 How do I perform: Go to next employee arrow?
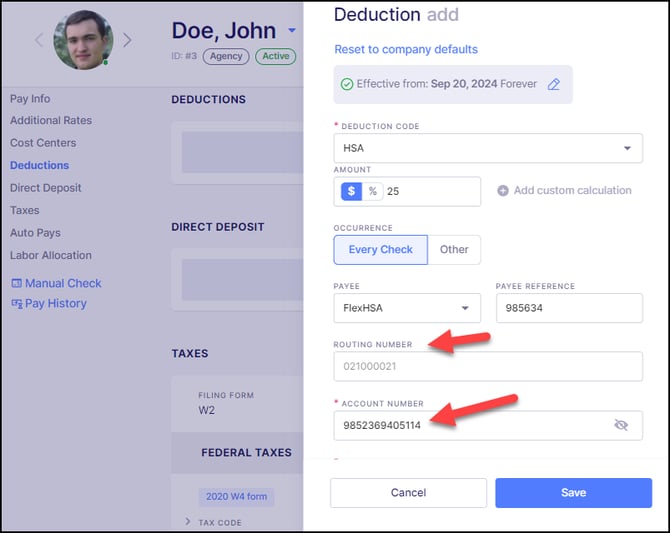tap(127, 40)
